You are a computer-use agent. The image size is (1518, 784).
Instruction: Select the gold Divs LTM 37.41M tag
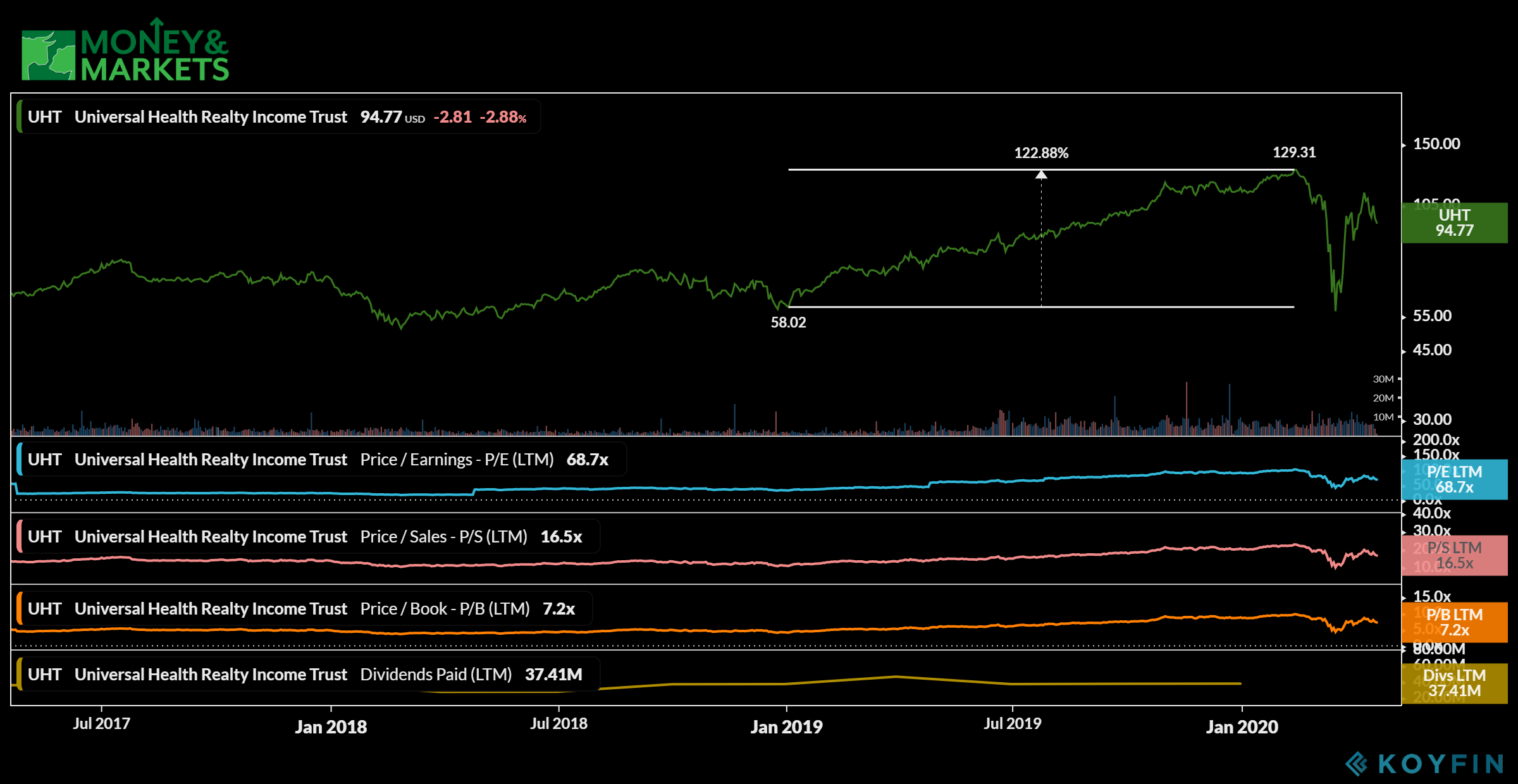[x=1454, y=683]
